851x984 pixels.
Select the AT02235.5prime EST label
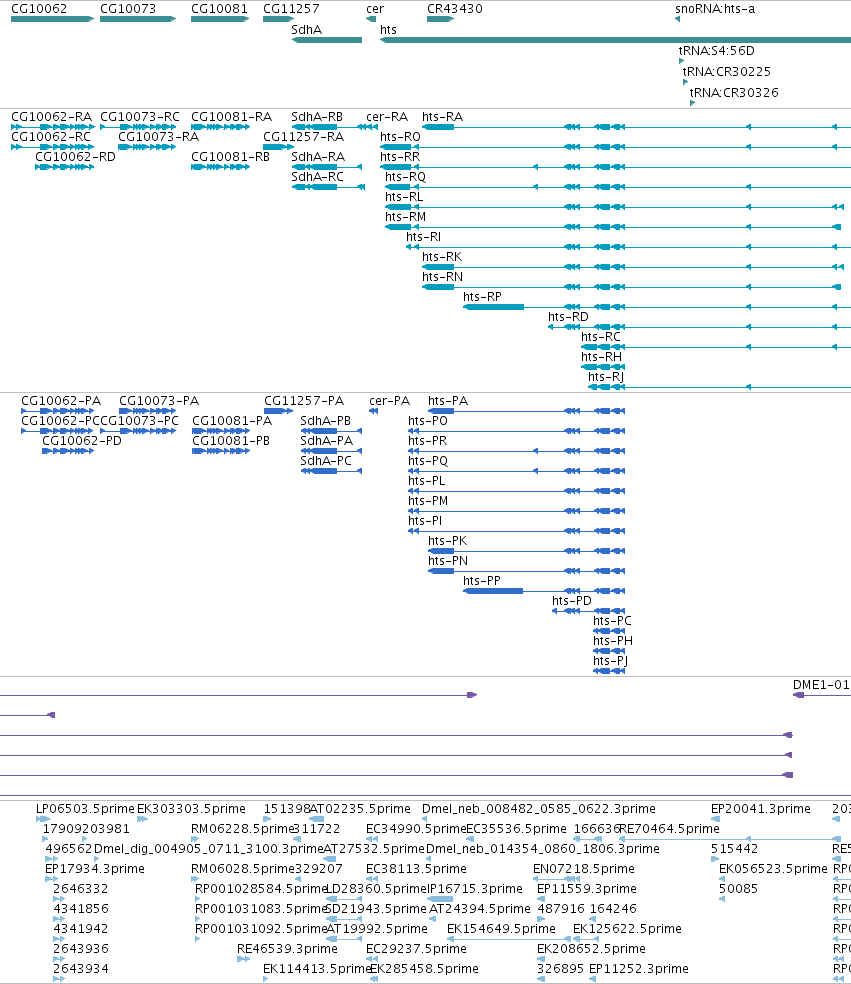point(360,809)
